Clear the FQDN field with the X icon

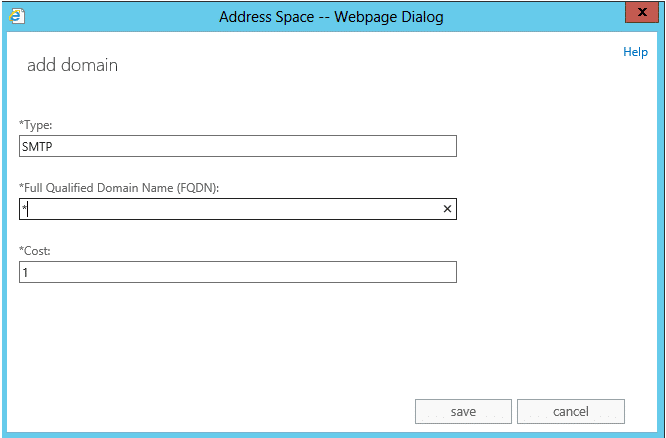point(447,209)
